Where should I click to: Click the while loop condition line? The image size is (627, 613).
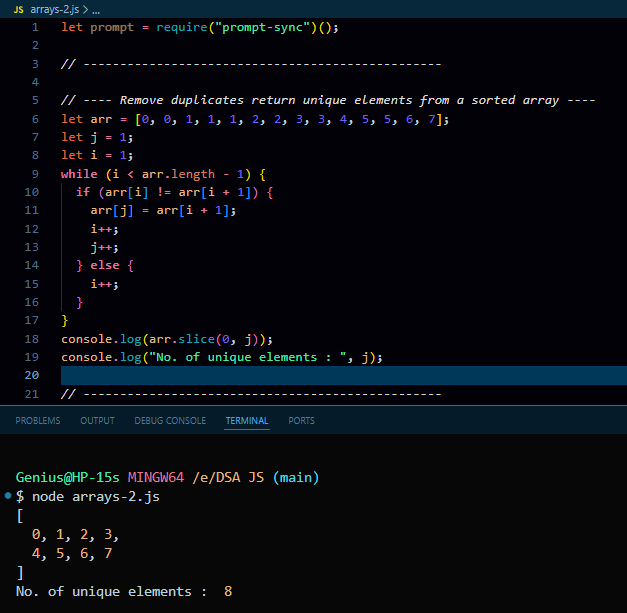tap(163, 174)
